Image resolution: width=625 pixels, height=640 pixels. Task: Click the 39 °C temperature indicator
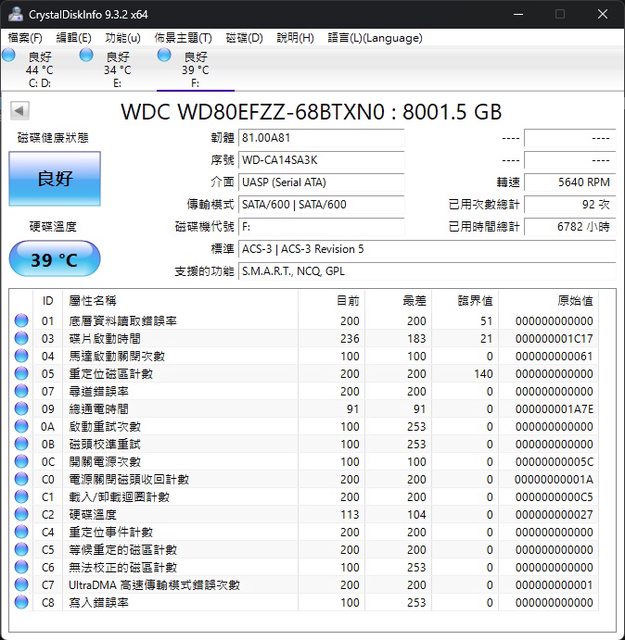pyautogui.click(x=55, y=260)
